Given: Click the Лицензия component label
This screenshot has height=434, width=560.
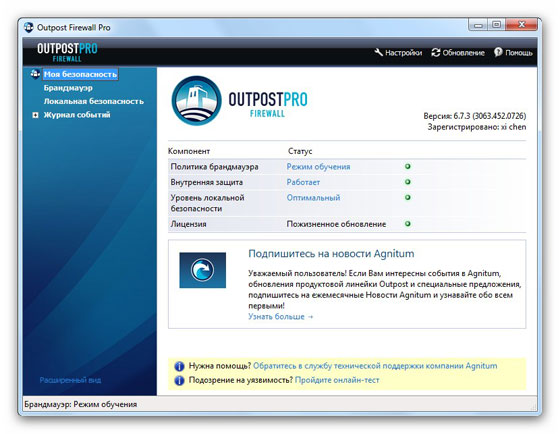Looking at the screenshot, I should coord(188,224).
